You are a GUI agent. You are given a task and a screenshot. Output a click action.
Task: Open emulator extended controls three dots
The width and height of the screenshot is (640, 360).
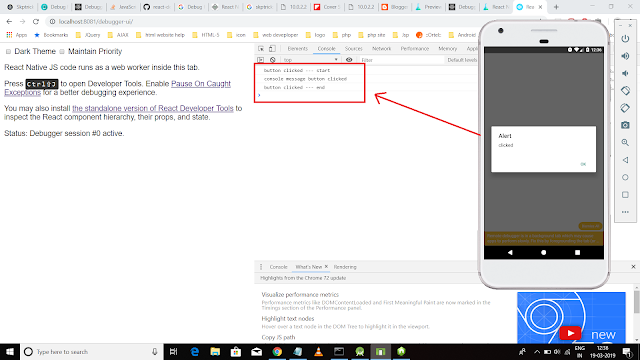coord(625,212)
